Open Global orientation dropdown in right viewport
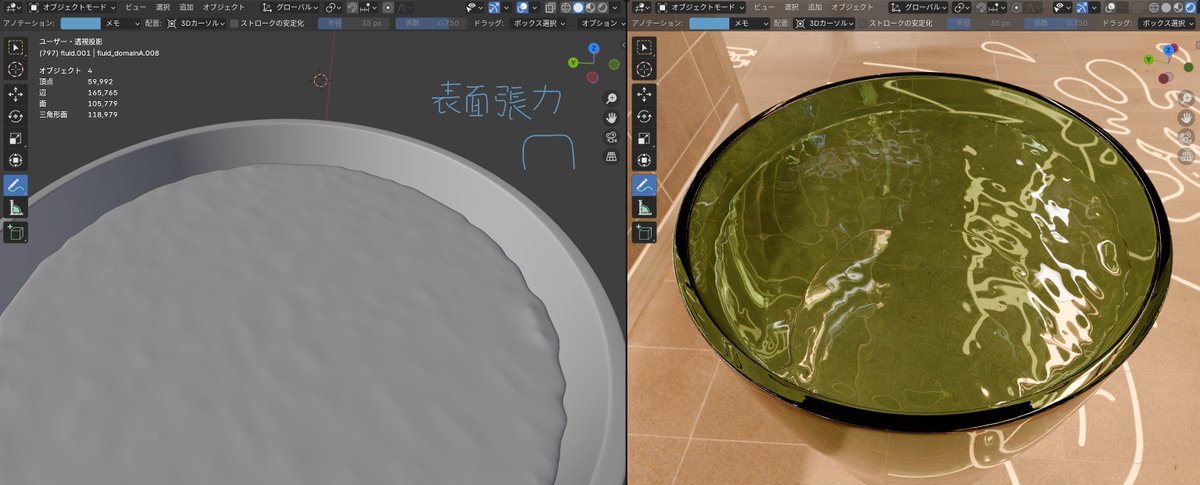1200x485 pixels. 918,7
